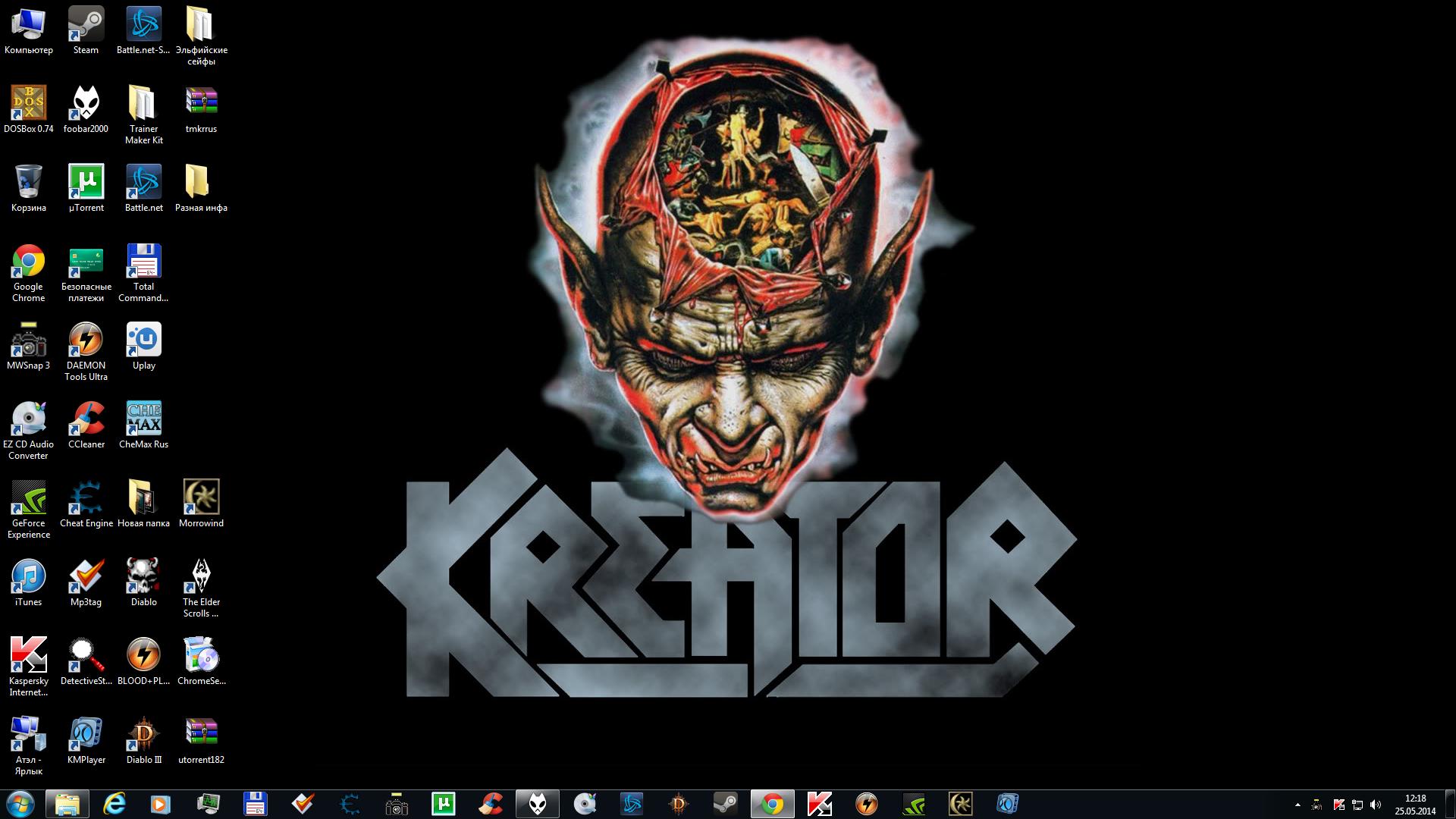Screen dimensions: 1456x819
Task: Select the Безопасные платежи shortcut
Action: click(x=86, y=274)
